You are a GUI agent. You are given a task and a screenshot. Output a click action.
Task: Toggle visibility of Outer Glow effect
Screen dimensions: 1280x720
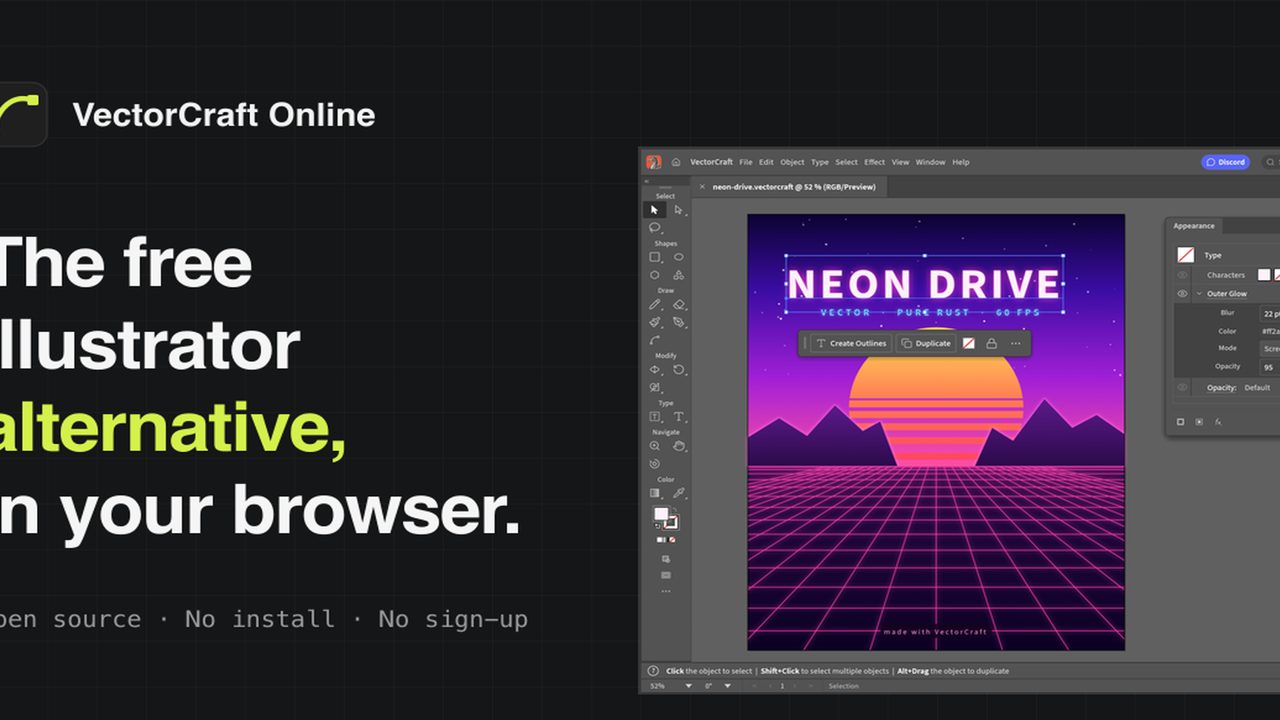(1182, 294)
